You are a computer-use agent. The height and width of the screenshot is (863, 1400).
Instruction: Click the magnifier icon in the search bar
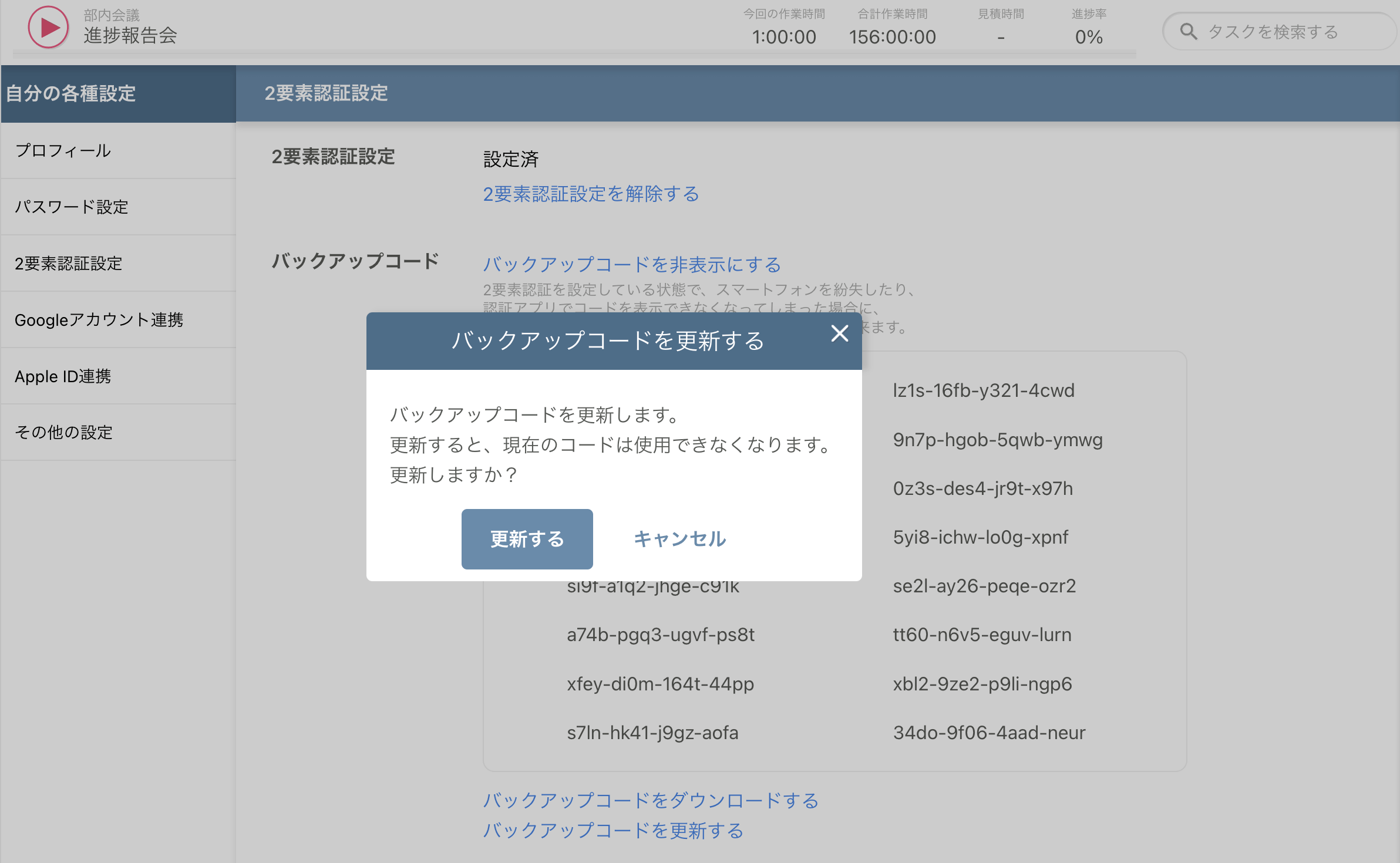click(x=1189, y=31)
